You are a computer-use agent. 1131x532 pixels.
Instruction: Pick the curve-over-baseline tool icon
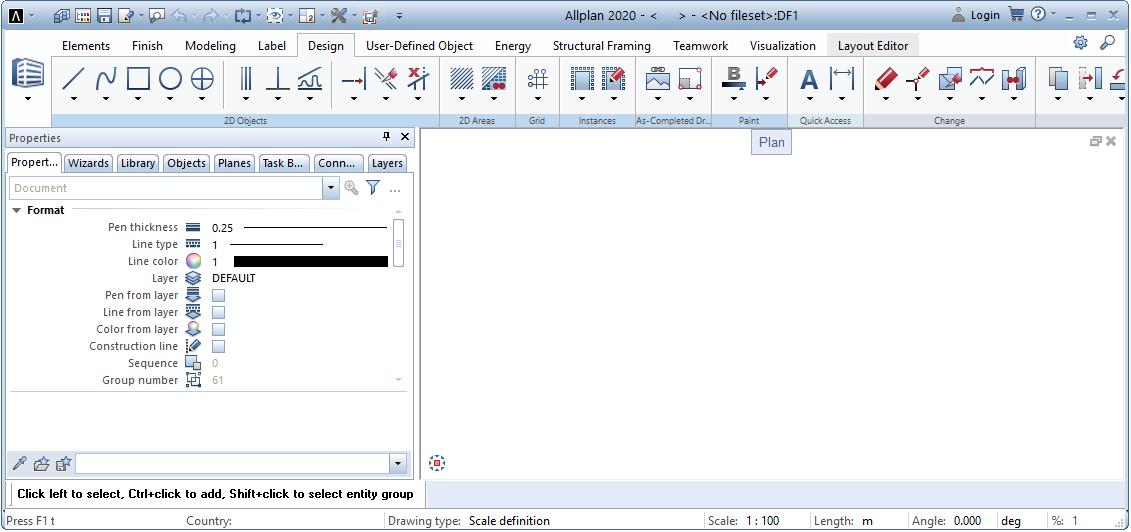pyautogui.click(x=309, y=79)
